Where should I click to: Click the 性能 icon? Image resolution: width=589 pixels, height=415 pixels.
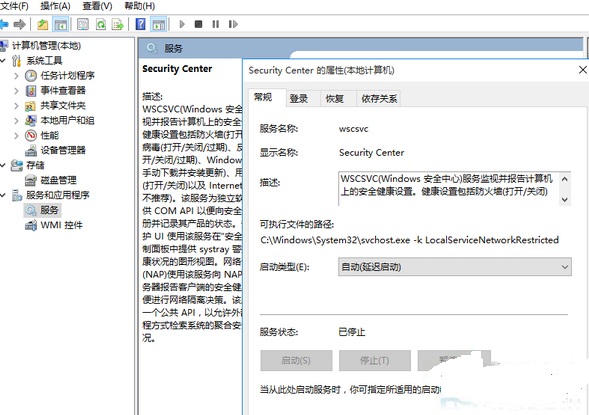point(31,135)
